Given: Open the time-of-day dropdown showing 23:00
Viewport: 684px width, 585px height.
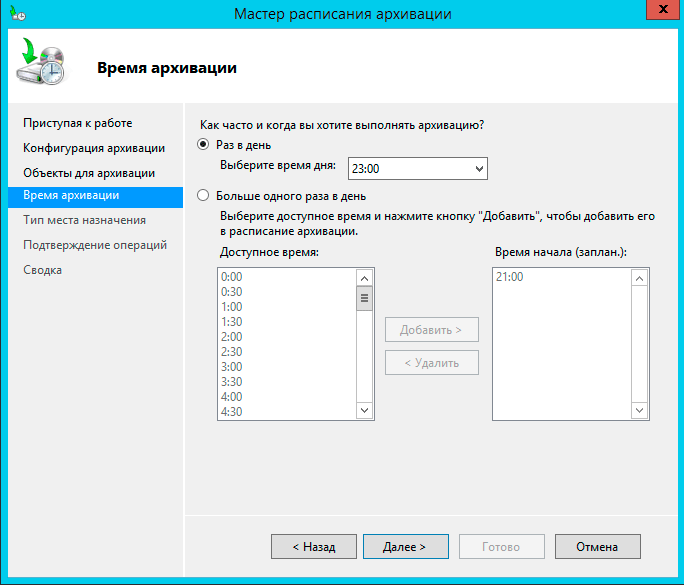Looking at the screenshot, I should (x=417, y=169).
